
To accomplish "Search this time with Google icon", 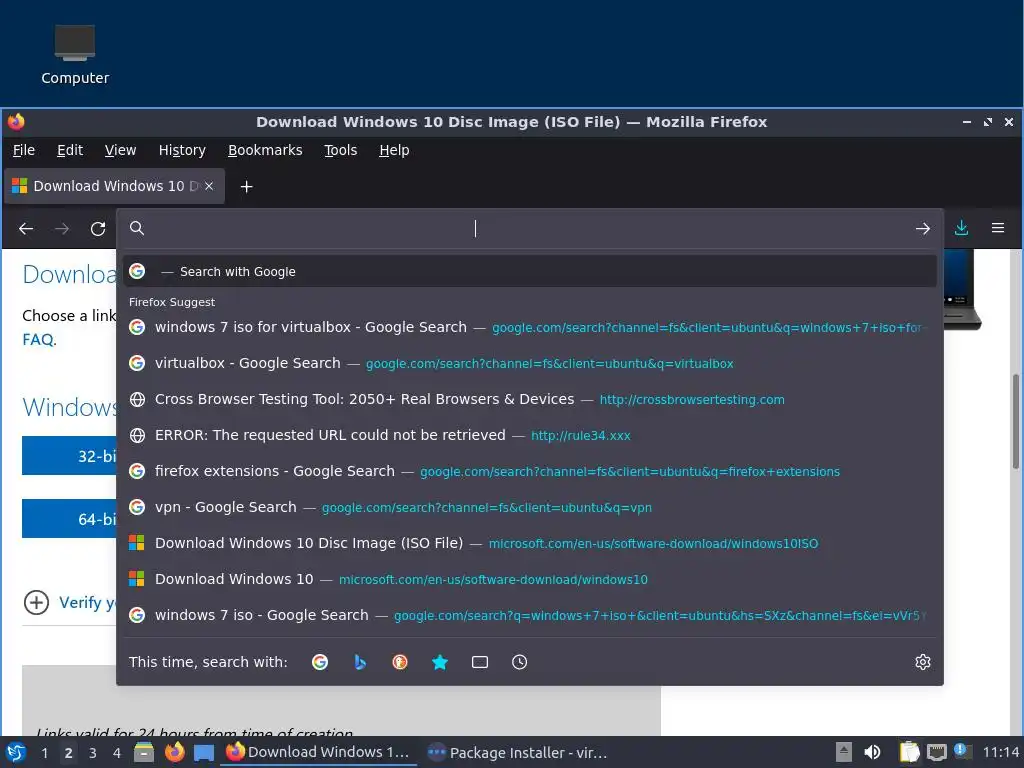I will click(x=320, y=662).
